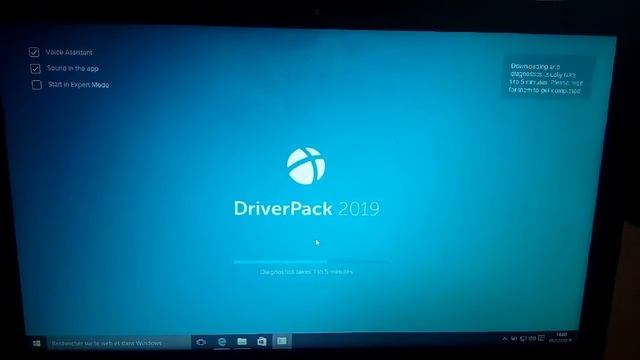Open Task View from taskbar

click(201, 342)
